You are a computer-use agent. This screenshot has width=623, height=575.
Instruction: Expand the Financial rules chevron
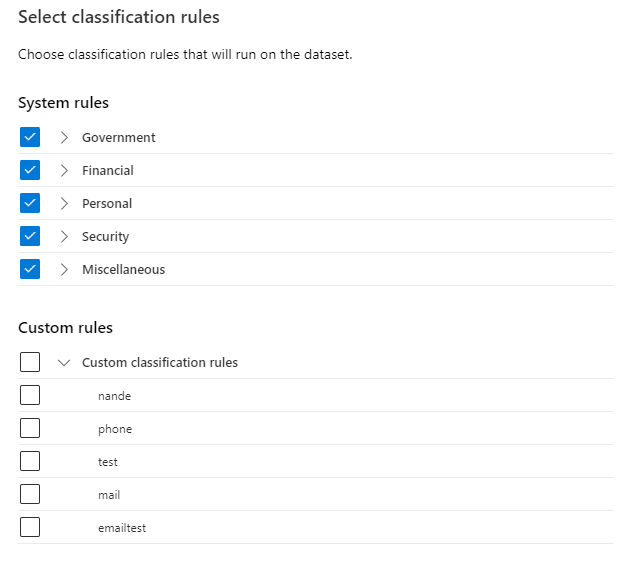pos(64,170)
